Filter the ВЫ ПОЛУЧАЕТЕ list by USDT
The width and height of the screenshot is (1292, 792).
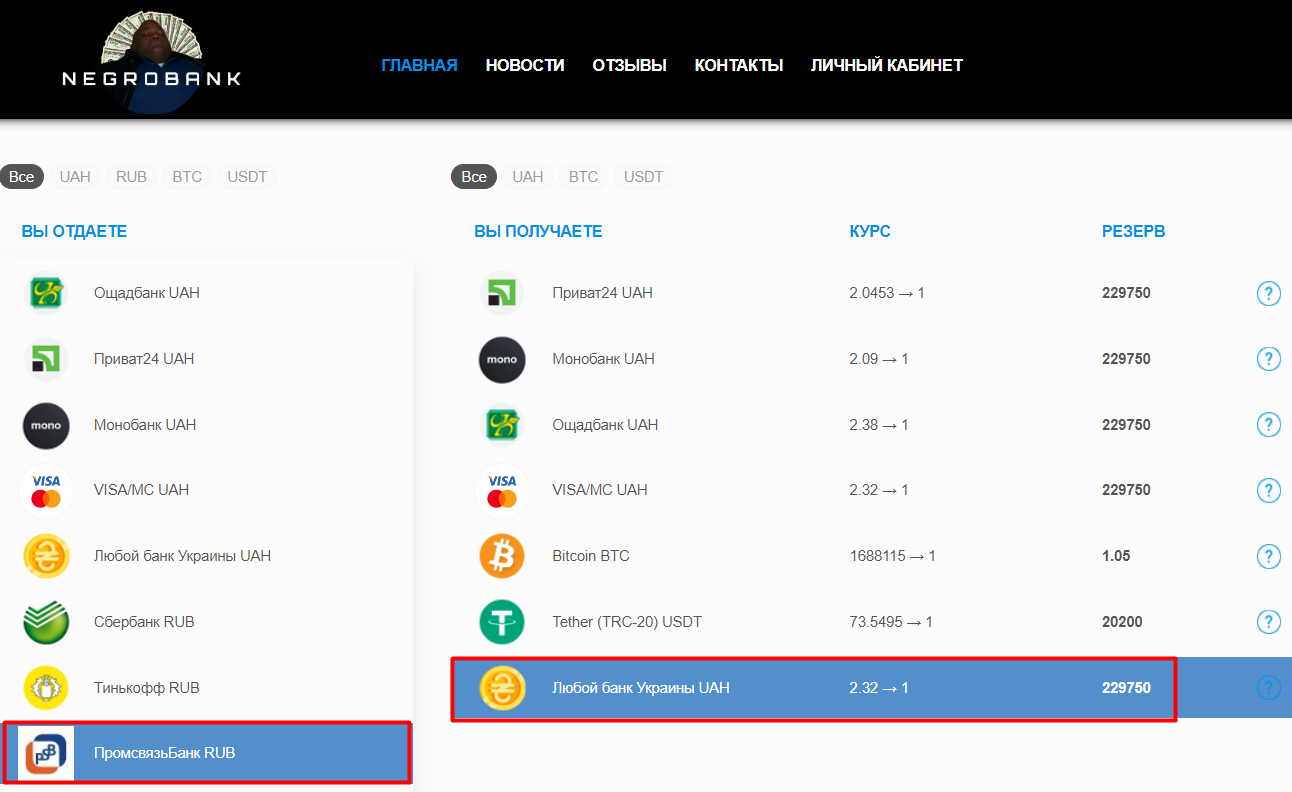point(644,177)
